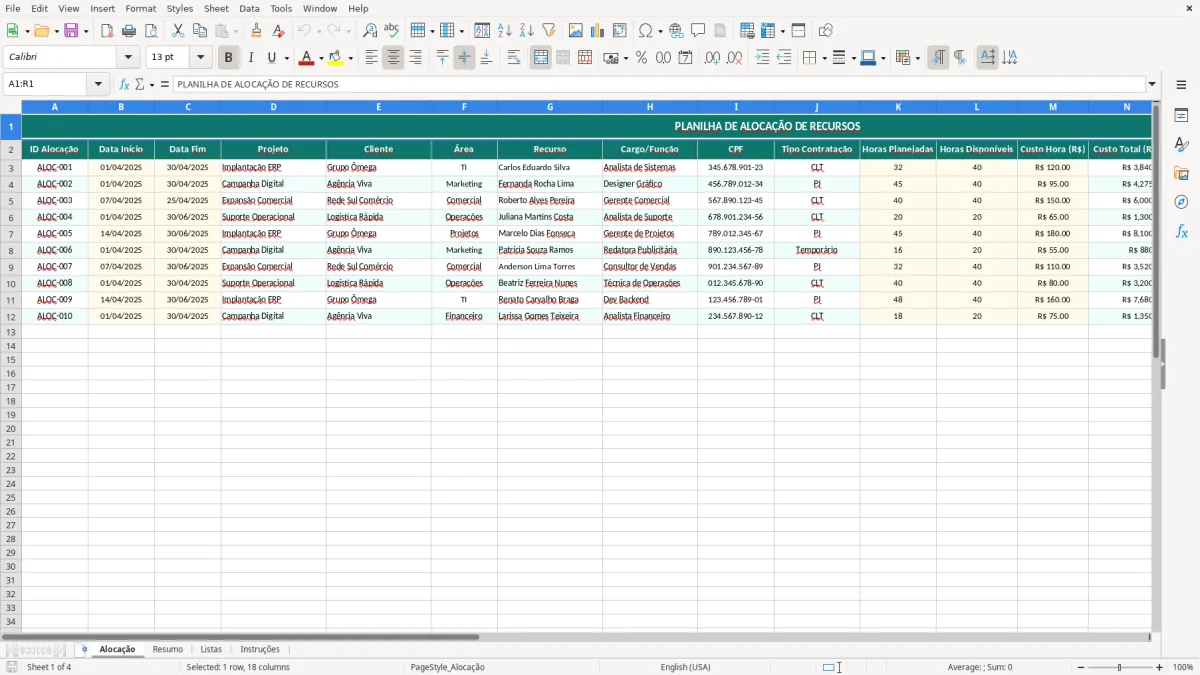Toggle Center Vertically alignment
Image resolution: width=1200 pixels, height=675 pixels.
(x=464, y=58)
